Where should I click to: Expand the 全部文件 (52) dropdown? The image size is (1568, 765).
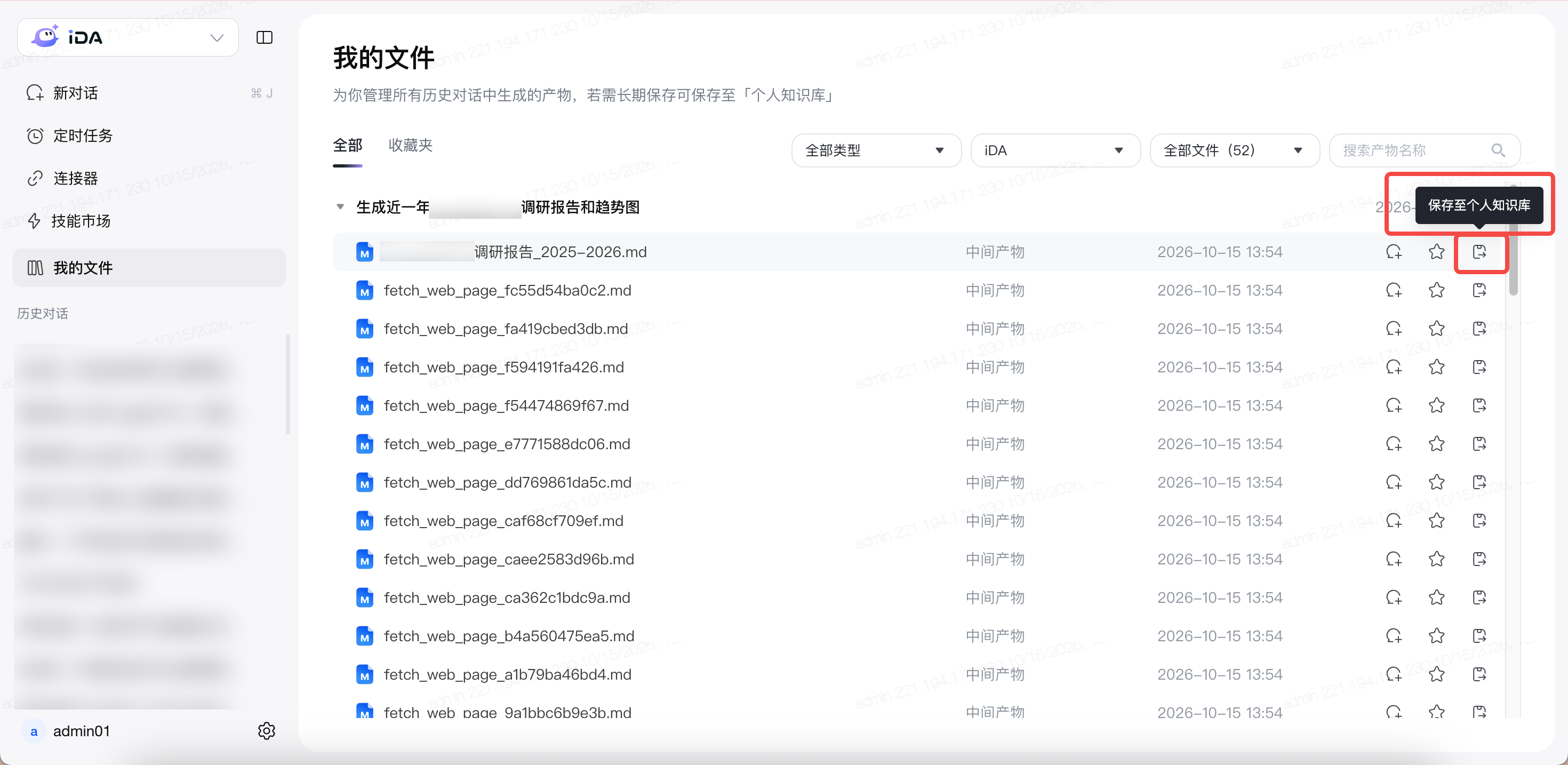tap(1234, 150)
